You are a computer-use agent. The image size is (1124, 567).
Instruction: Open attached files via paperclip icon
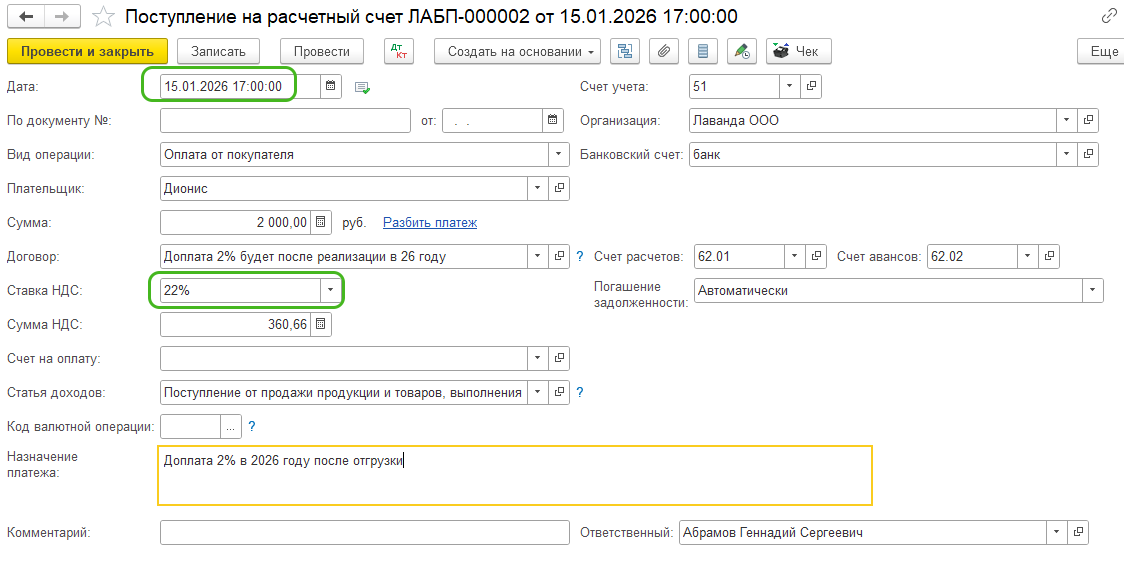coord(664,52)
